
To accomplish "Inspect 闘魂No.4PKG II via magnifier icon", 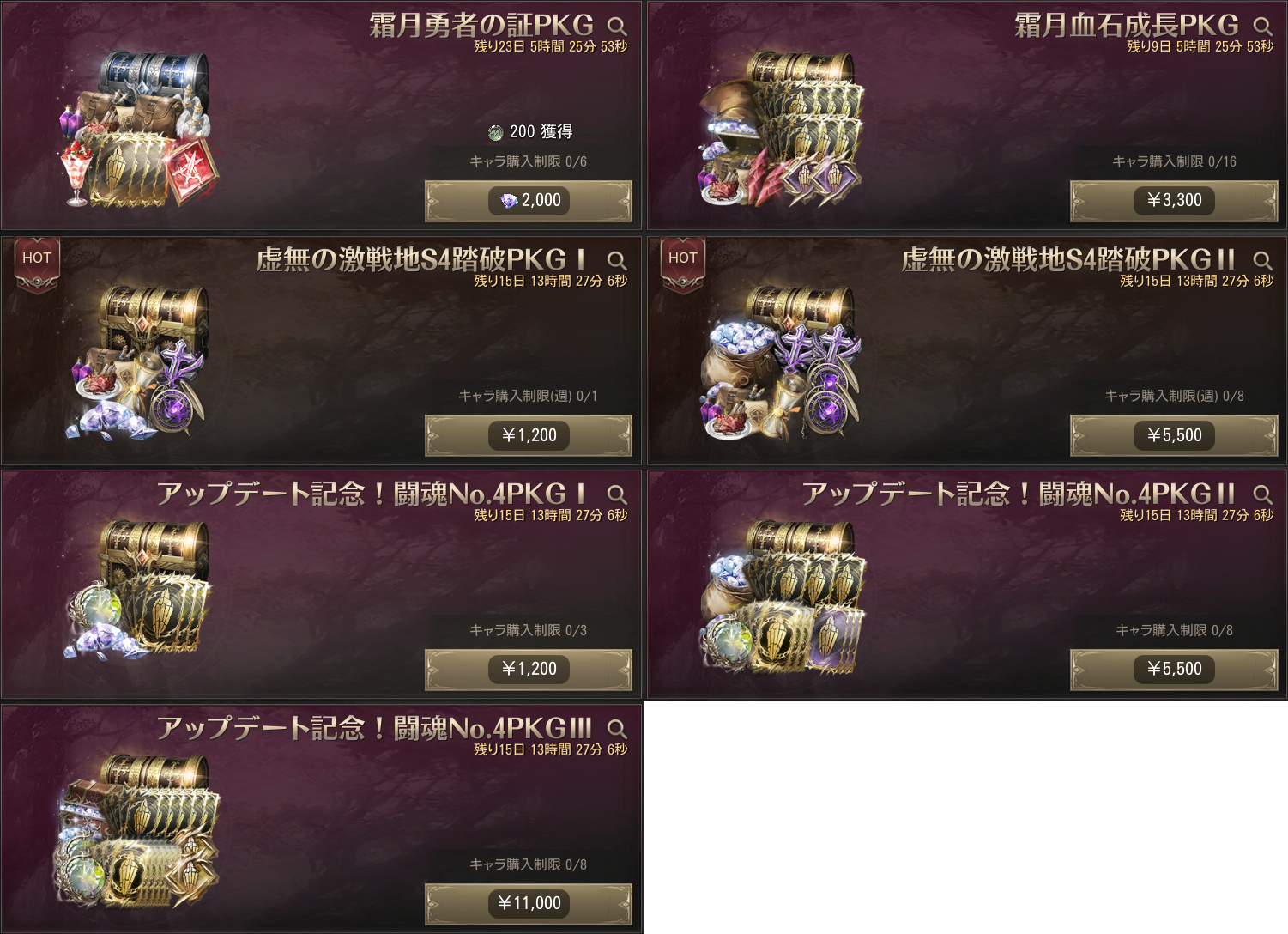I will [x=1262, y=494].
